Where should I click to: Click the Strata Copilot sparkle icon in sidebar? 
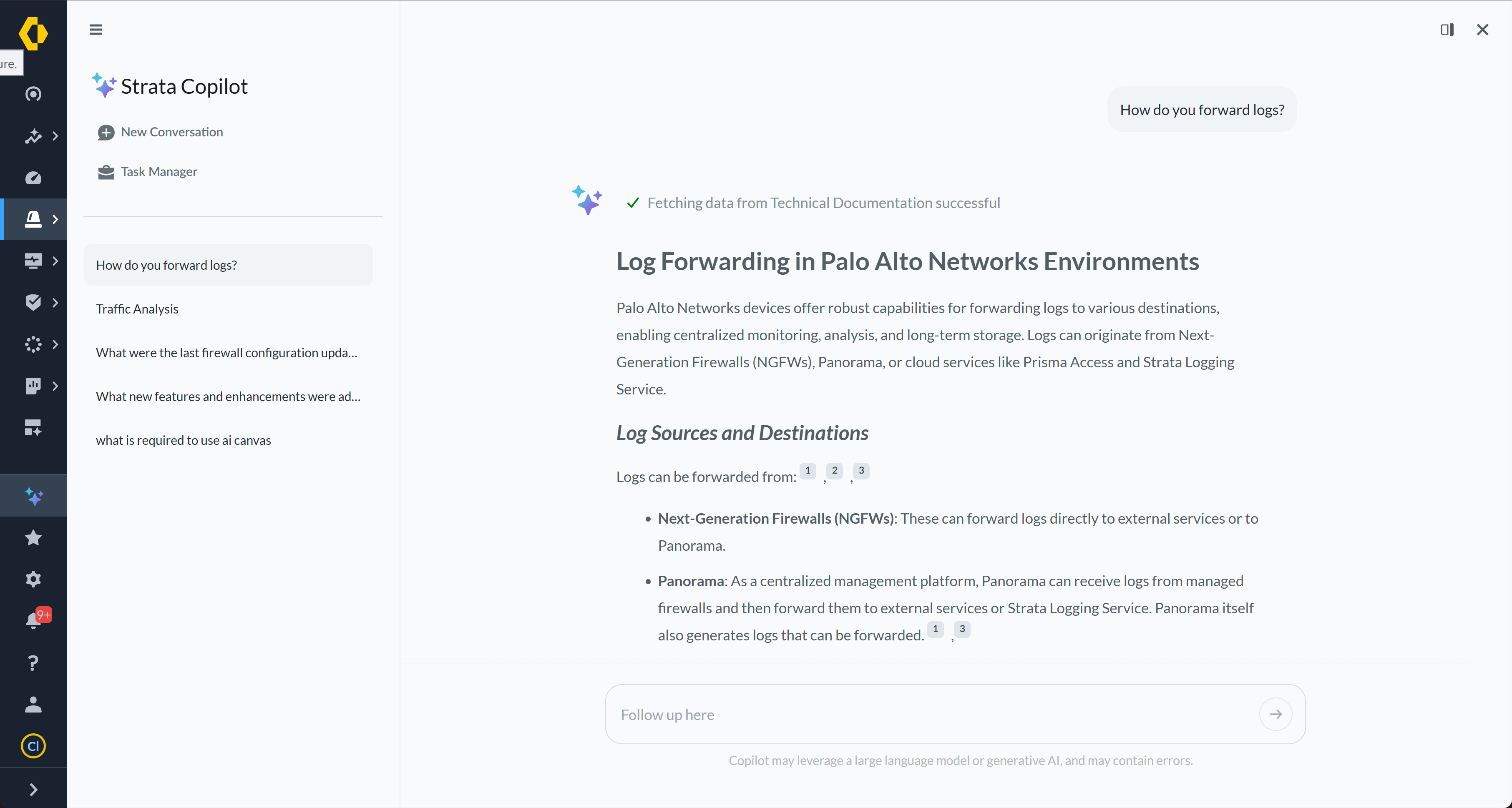(x=33, y=496)
